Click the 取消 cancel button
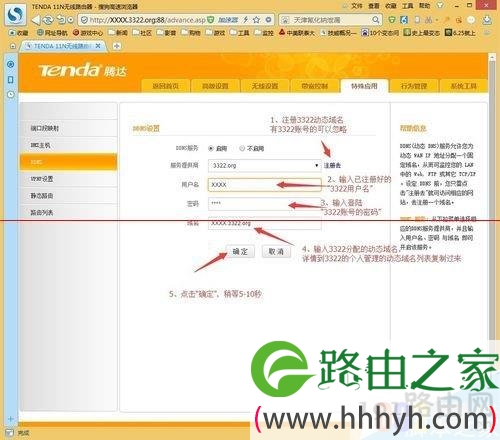The width and height of the screenshot is (500, 440). (x=276, y=251)
